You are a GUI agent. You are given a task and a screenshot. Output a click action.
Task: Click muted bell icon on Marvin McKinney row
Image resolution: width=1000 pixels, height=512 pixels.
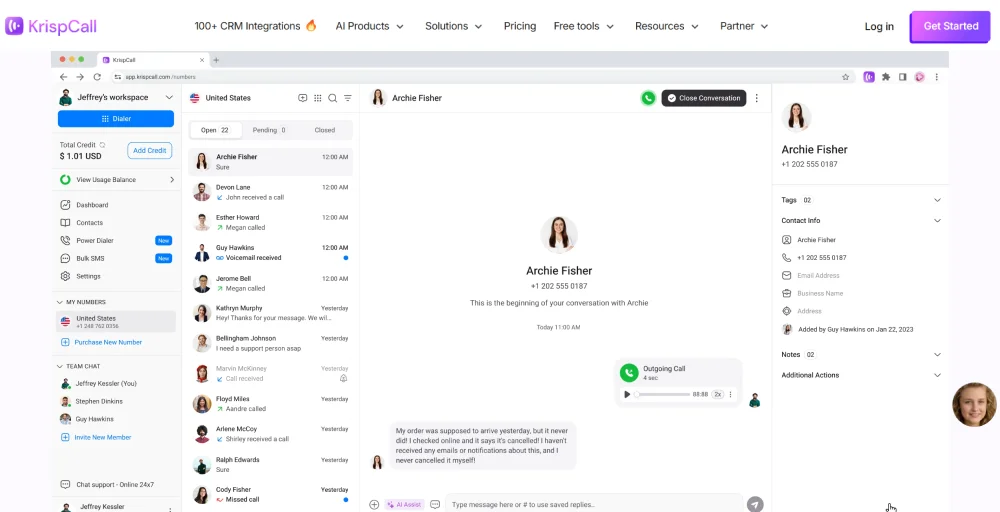click(x=343, y=378)
